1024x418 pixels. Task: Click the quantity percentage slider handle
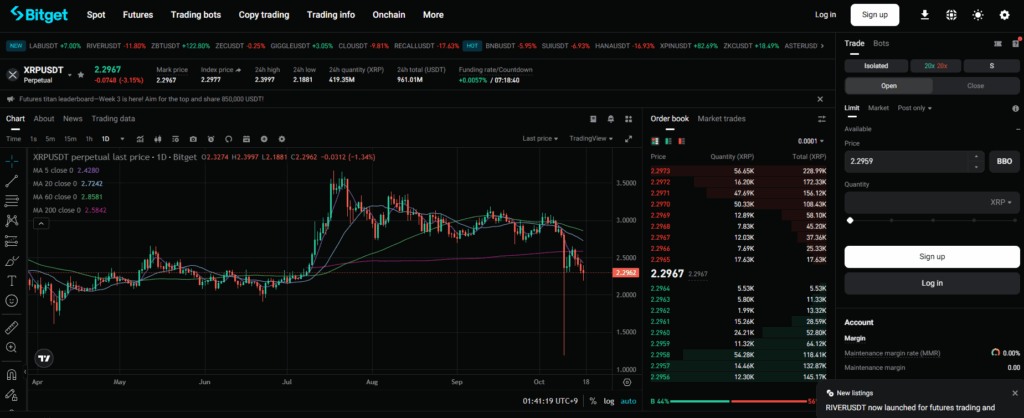pos(850,220)
